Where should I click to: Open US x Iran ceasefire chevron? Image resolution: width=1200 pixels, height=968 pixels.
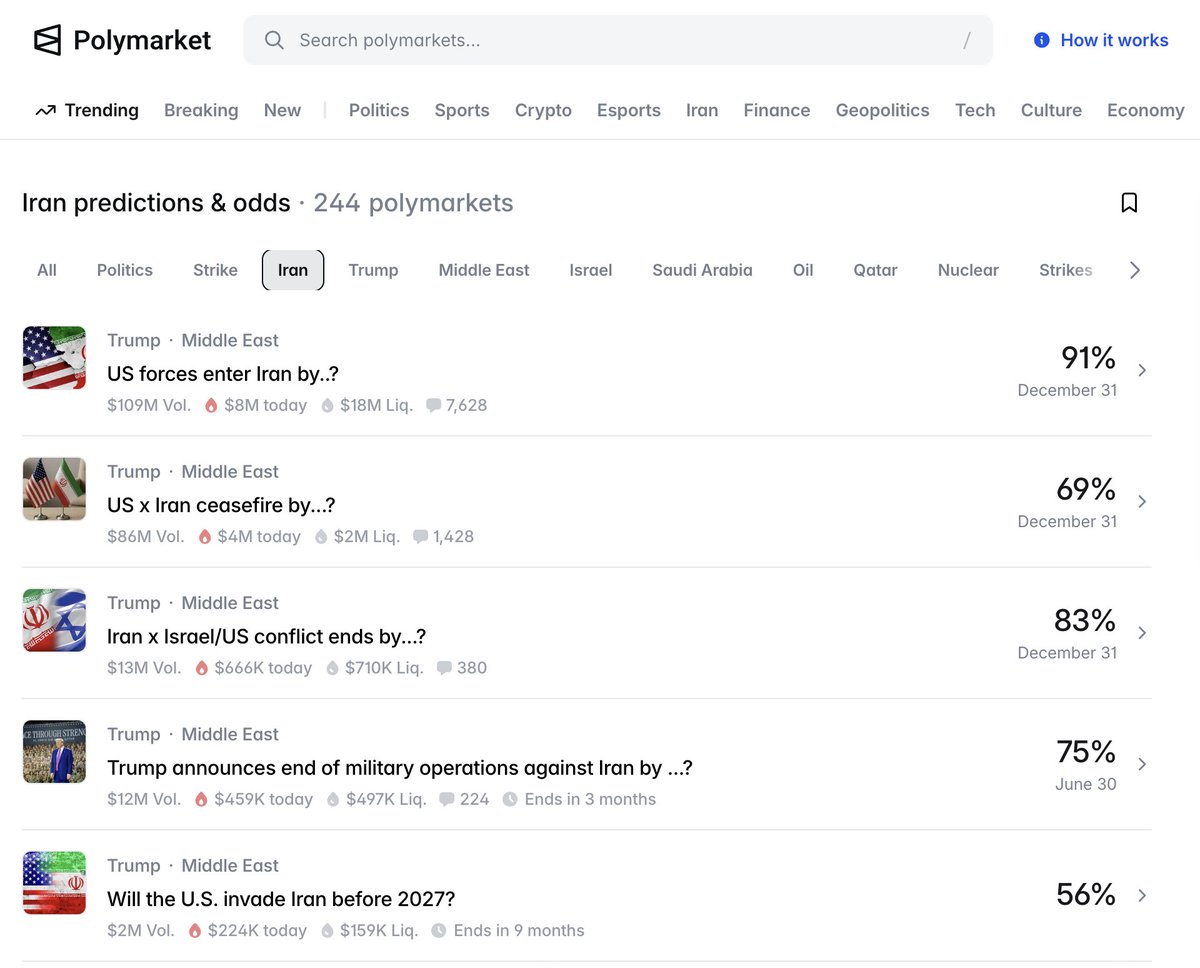click(1142, 501)
